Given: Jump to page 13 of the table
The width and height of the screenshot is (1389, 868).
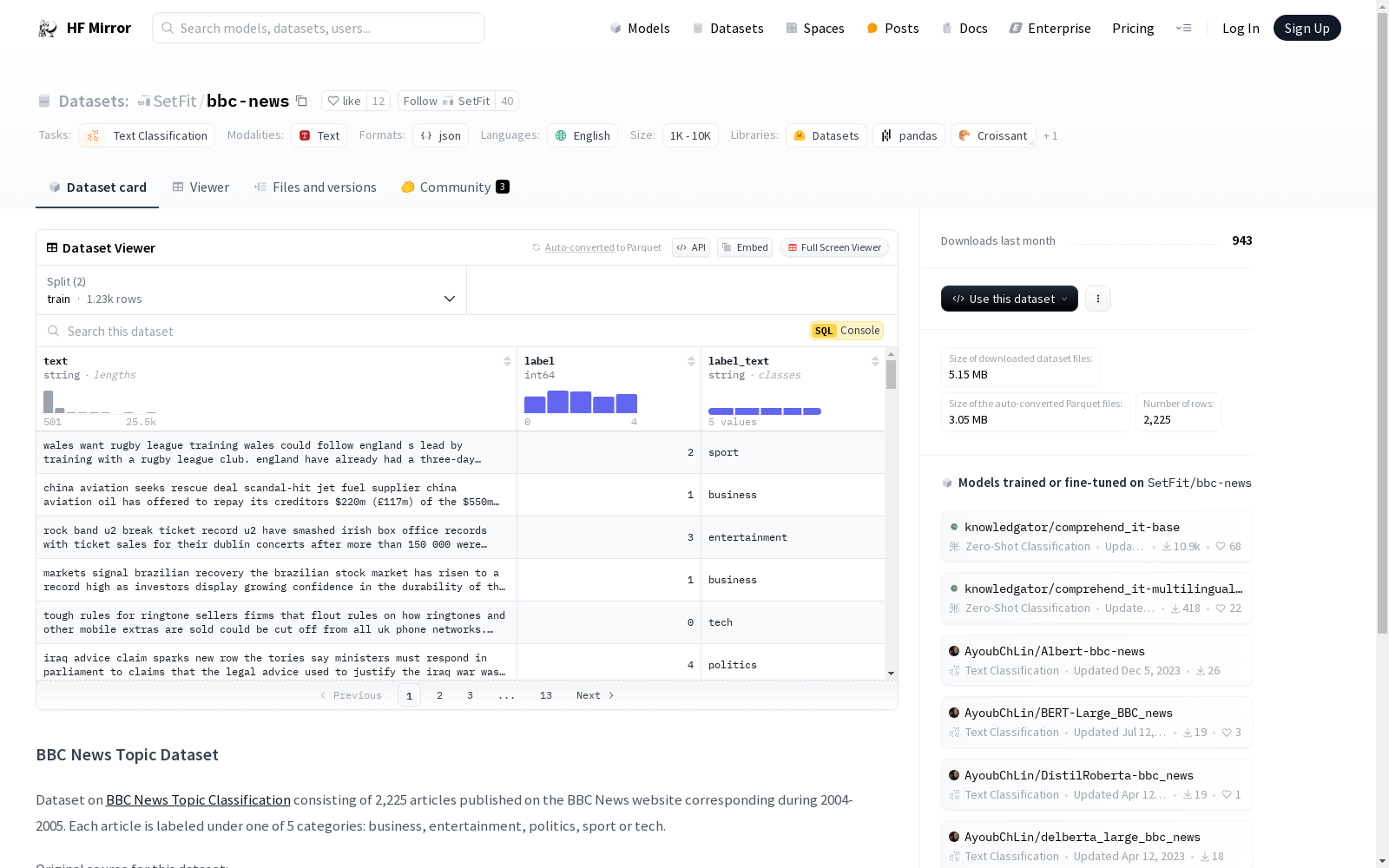Looking at the screenshot, I should point(546,695).
